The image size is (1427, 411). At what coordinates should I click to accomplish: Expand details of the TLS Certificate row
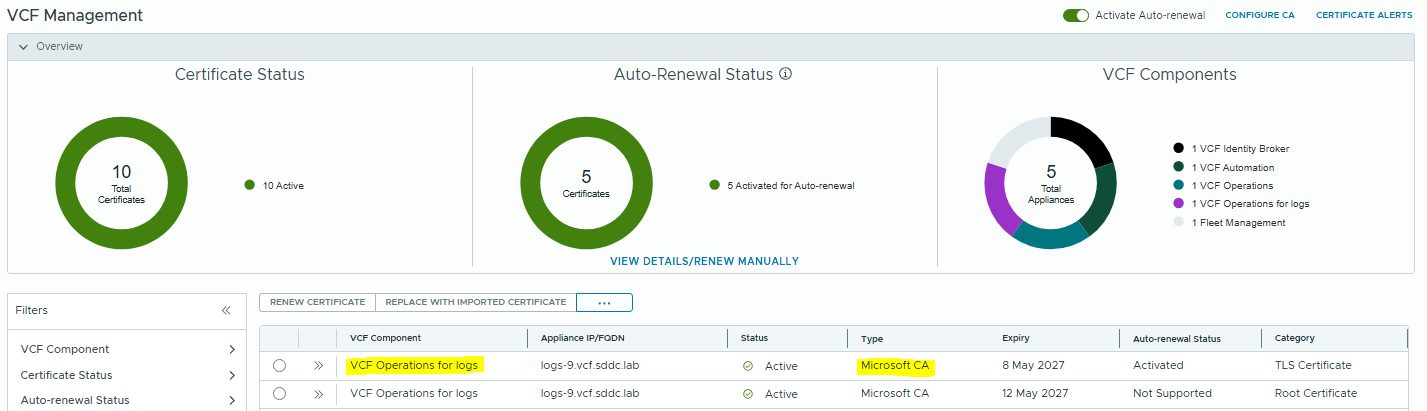pos(318,366)
